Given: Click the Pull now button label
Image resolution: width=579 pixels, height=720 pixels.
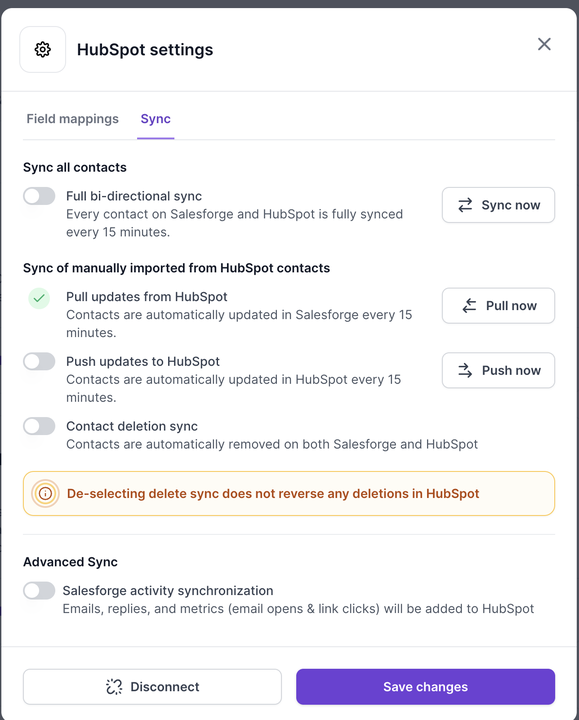Looking at the screenshot, I should [511, 306].
